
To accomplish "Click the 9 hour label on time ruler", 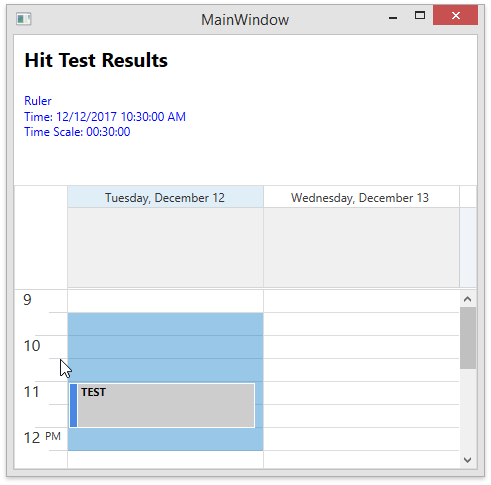I will click(27, 299).
